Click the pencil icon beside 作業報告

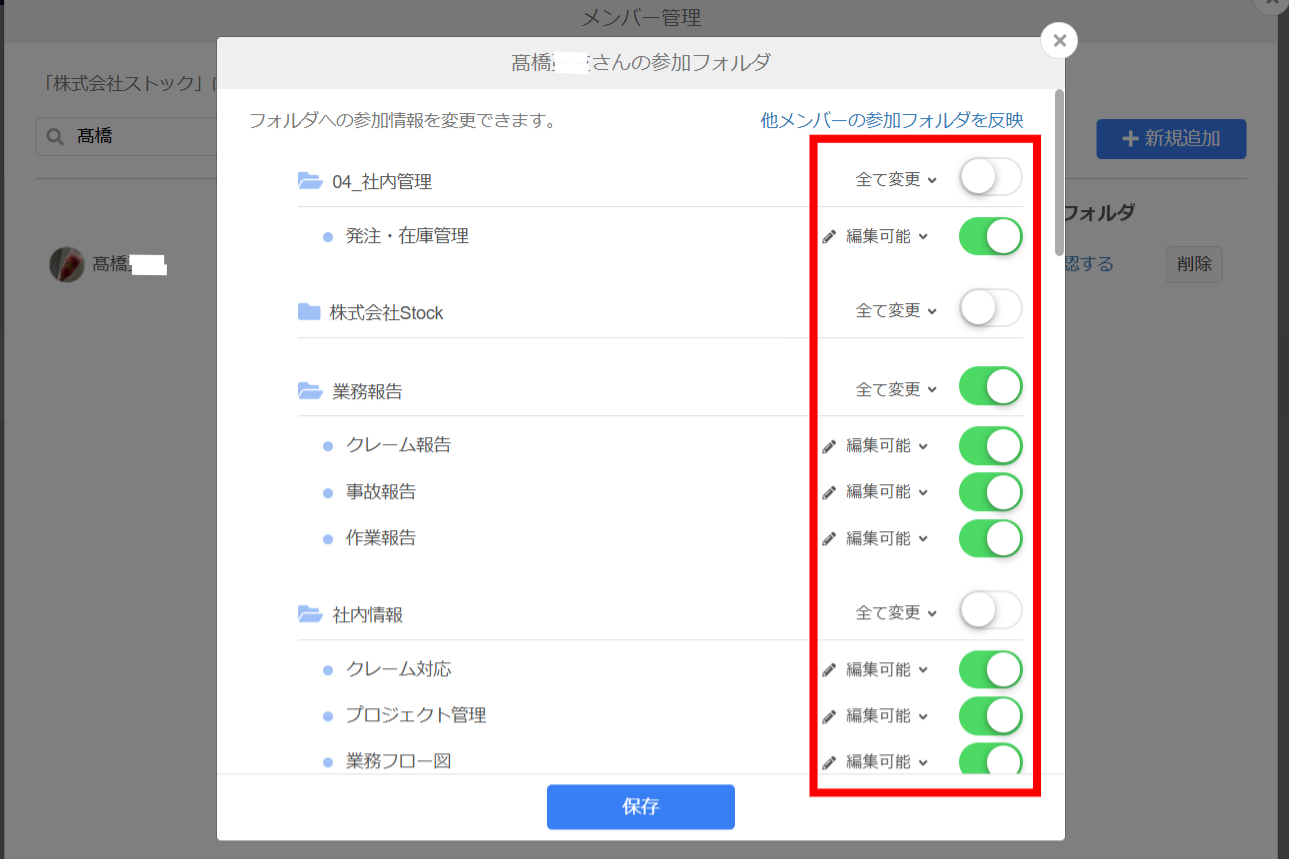(x=828, y=538)
